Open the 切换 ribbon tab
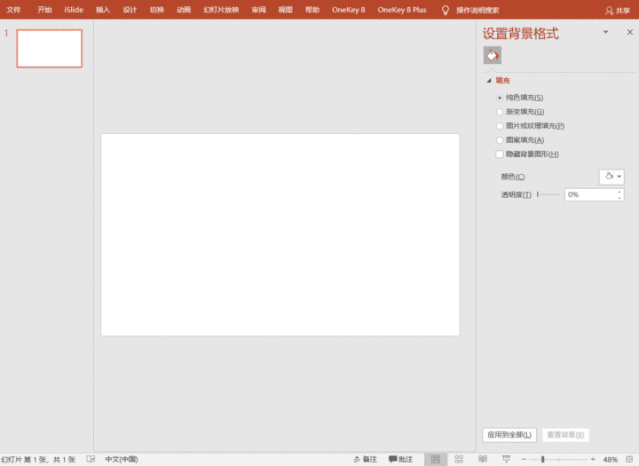The height and width of the screenshot is (466, 639). click(156, 10)
